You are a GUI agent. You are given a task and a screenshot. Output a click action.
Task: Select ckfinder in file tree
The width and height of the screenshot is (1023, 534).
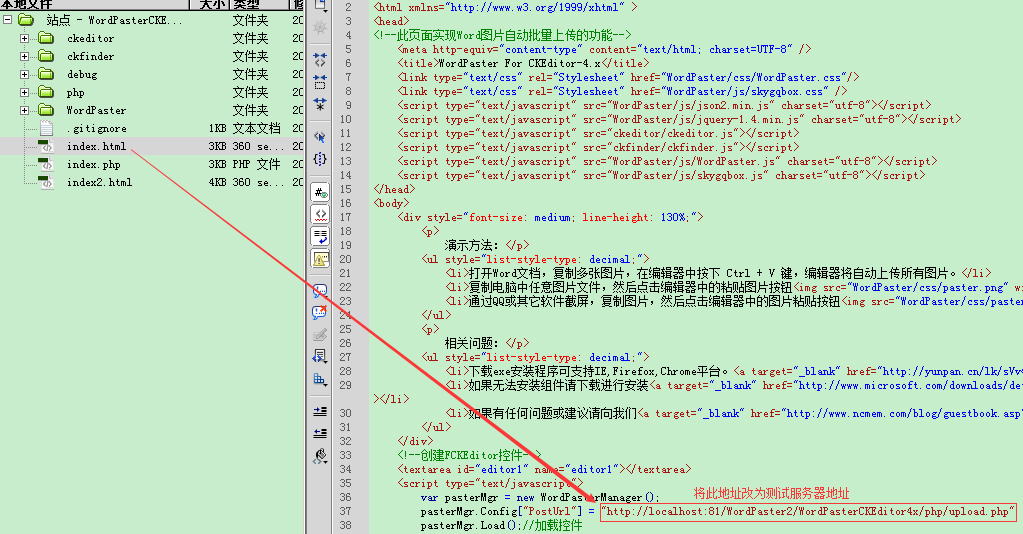[x=91, y=56]
